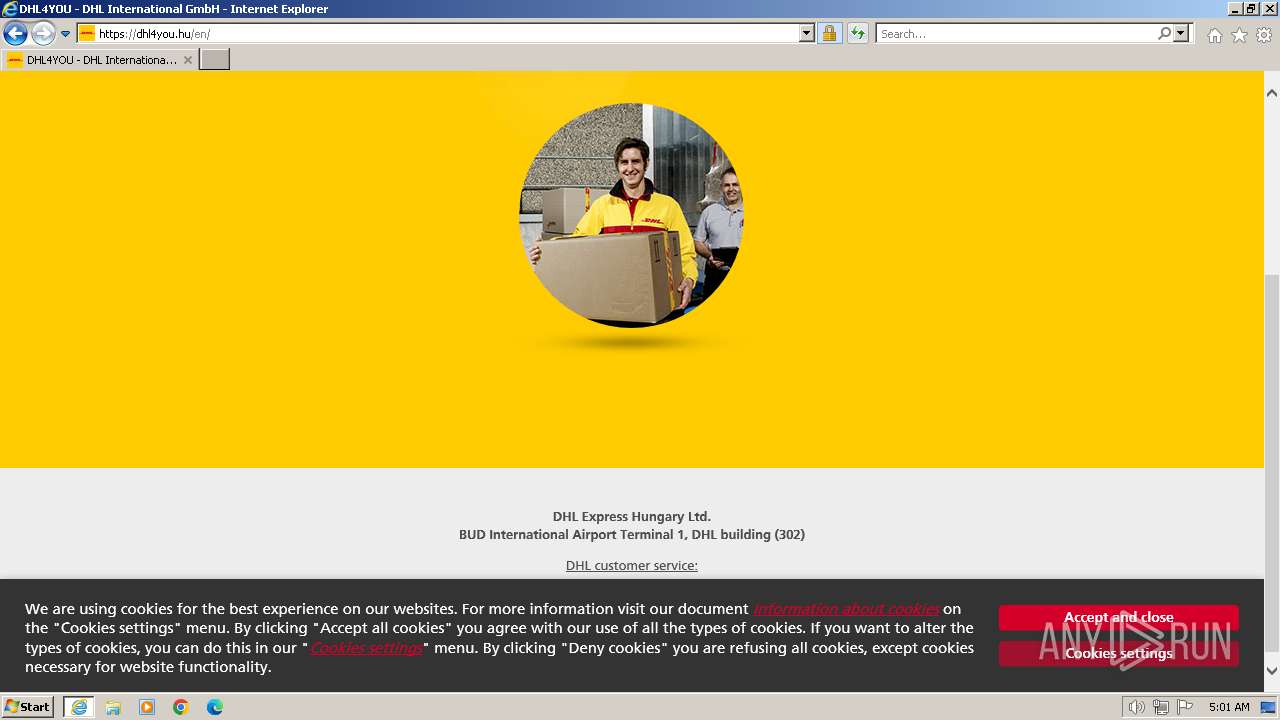Click the search magnifier icon
Image resolution: width=1280 pixels, height=720 pixels.
(x=1165, y=34)
